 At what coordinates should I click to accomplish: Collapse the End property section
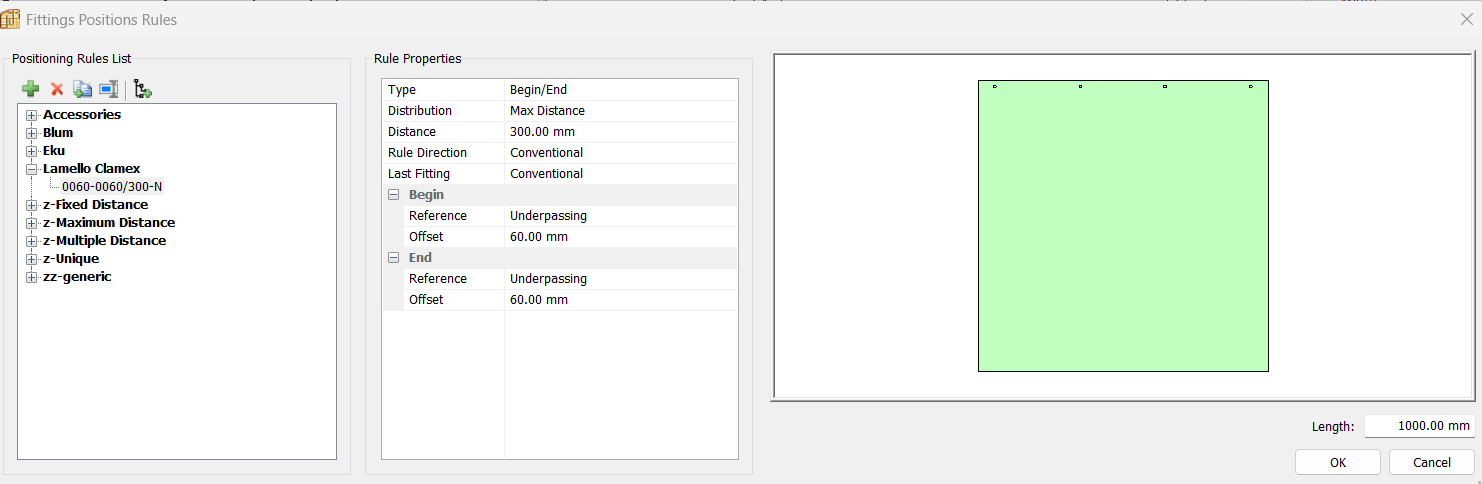393,258
